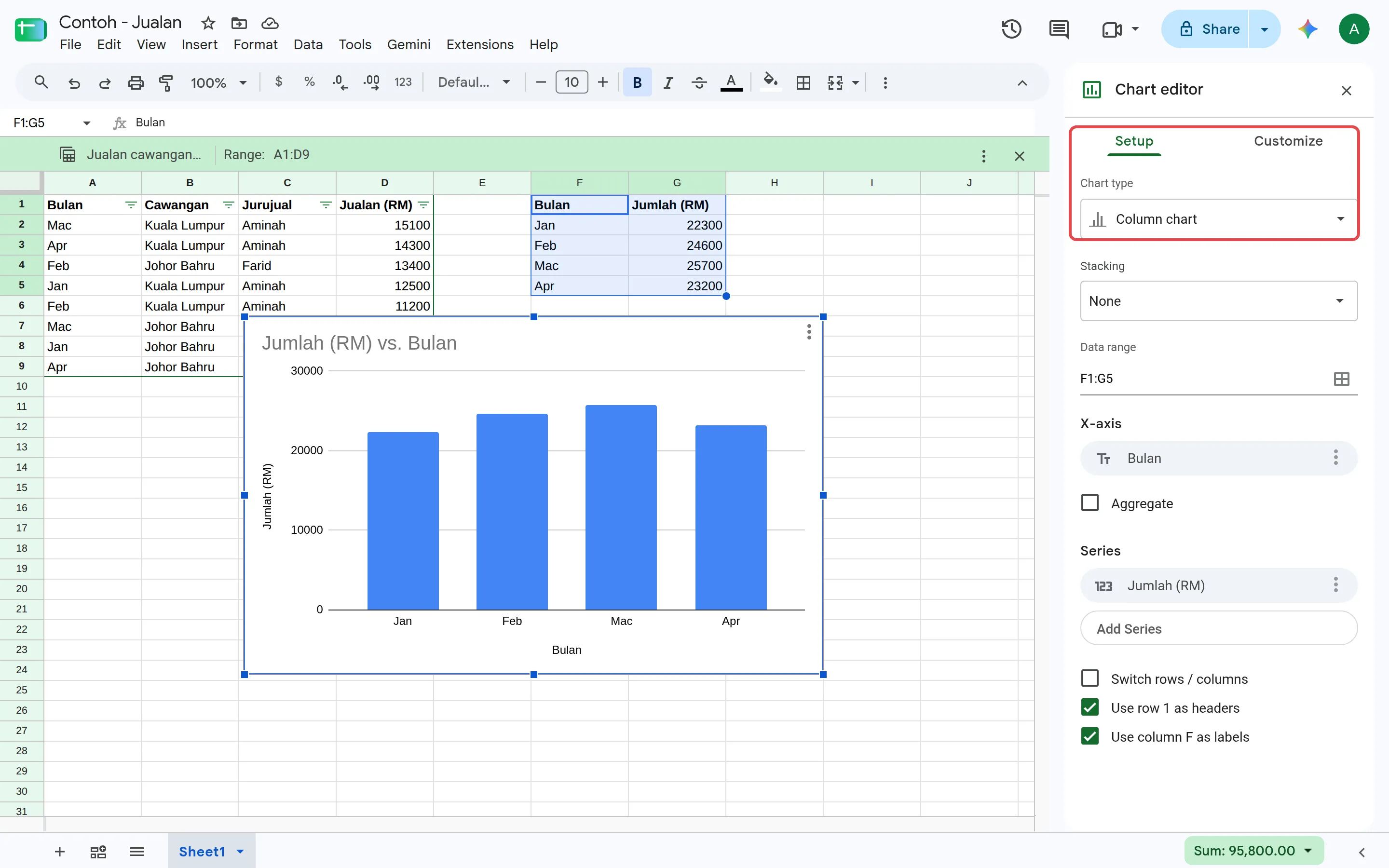
Task: Open the Sum 95,800.00 dropdown
Action: 1253,851
